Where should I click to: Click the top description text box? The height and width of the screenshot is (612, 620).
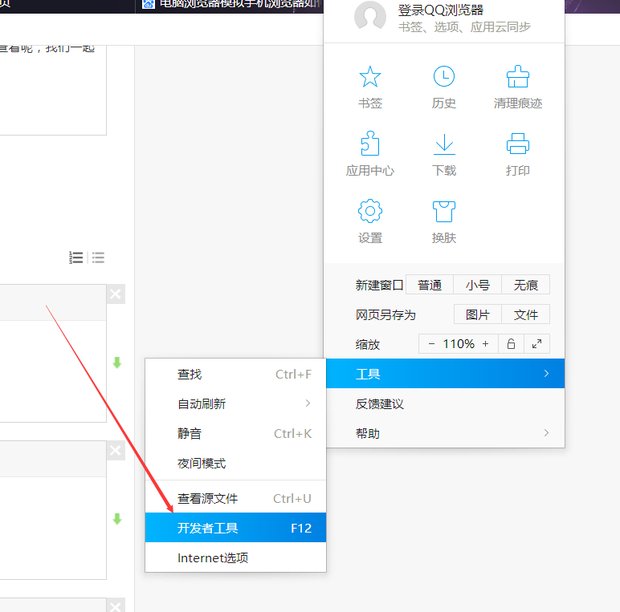(x=53, y=90)
